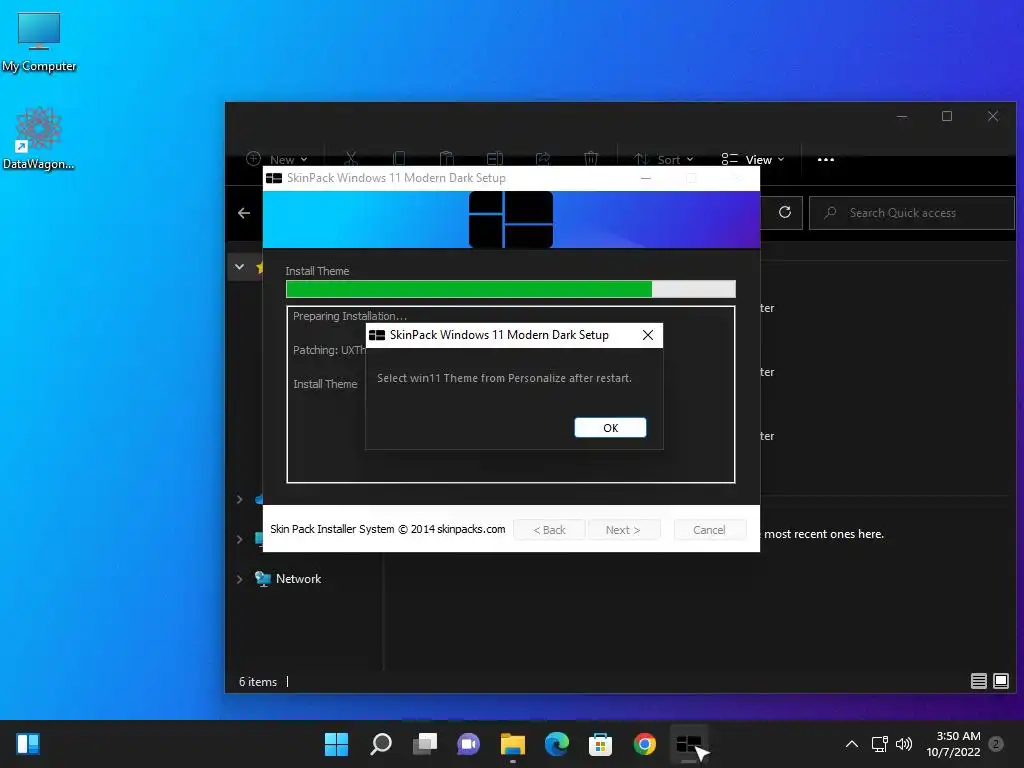Open the Widgets panel from the taskbar
This screenshot has width=1024, height=768.
[28, 744]
